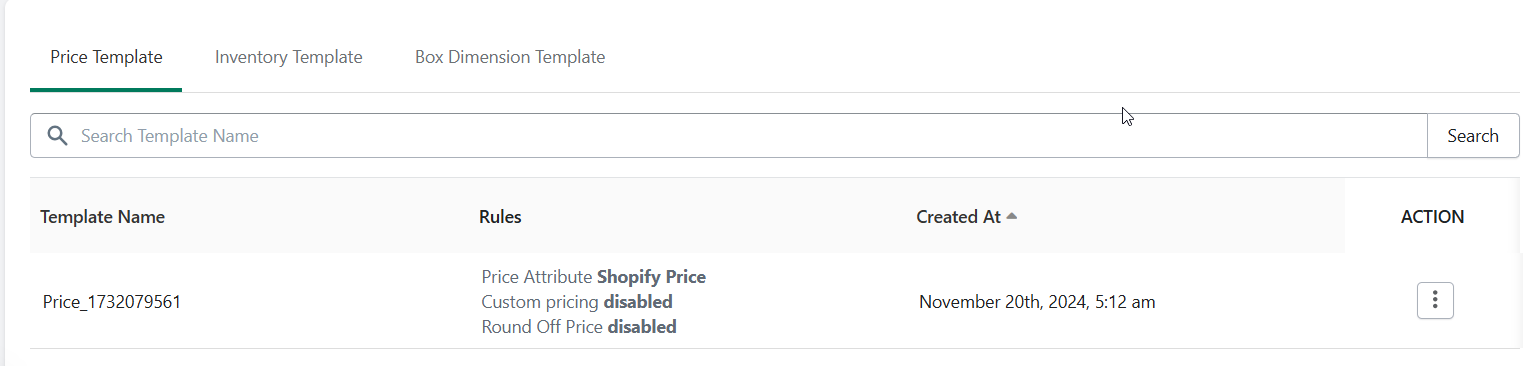Click the ACTION column header
Screen dimensions: 1534x366
coord(1432,217)
